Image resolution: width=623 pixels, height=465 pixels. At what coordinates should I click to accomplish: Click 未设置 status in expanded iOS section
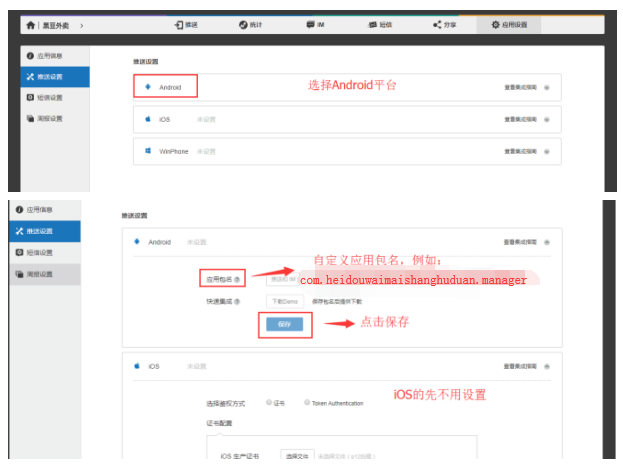coord(197,366)
